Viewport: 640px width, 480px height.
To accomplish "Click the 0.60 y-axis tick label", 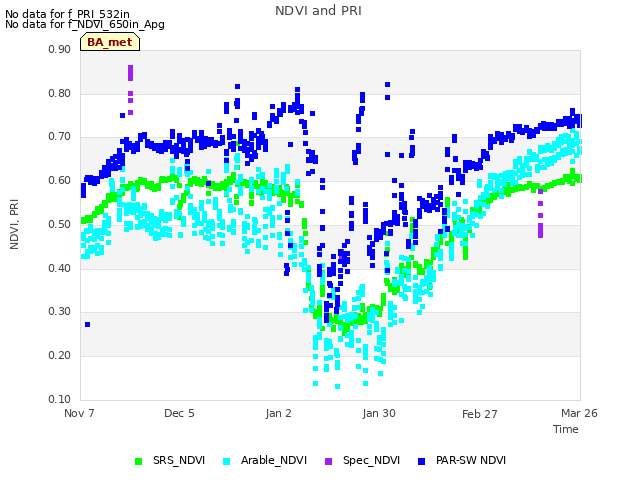I will tap(60, 180).
